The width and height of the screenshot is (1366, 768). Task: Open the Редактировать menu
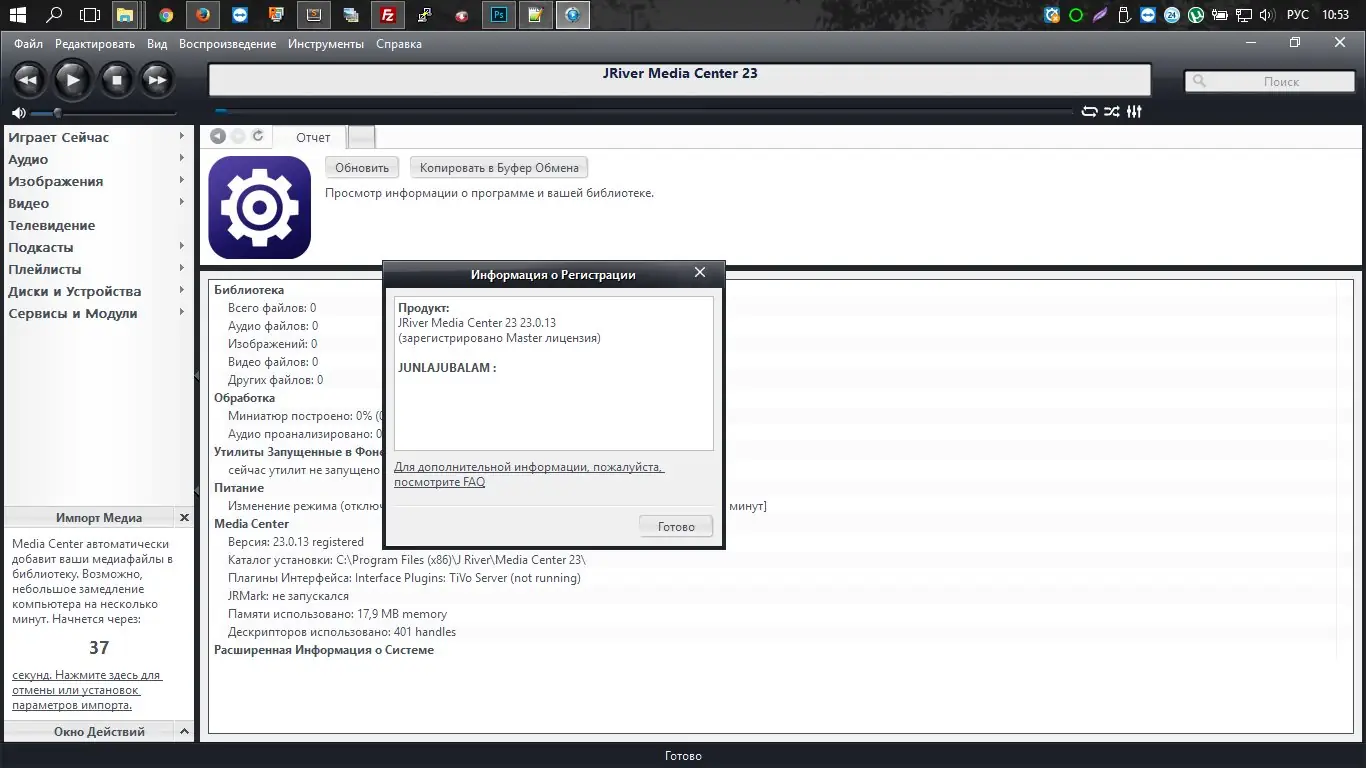point(95,44)
